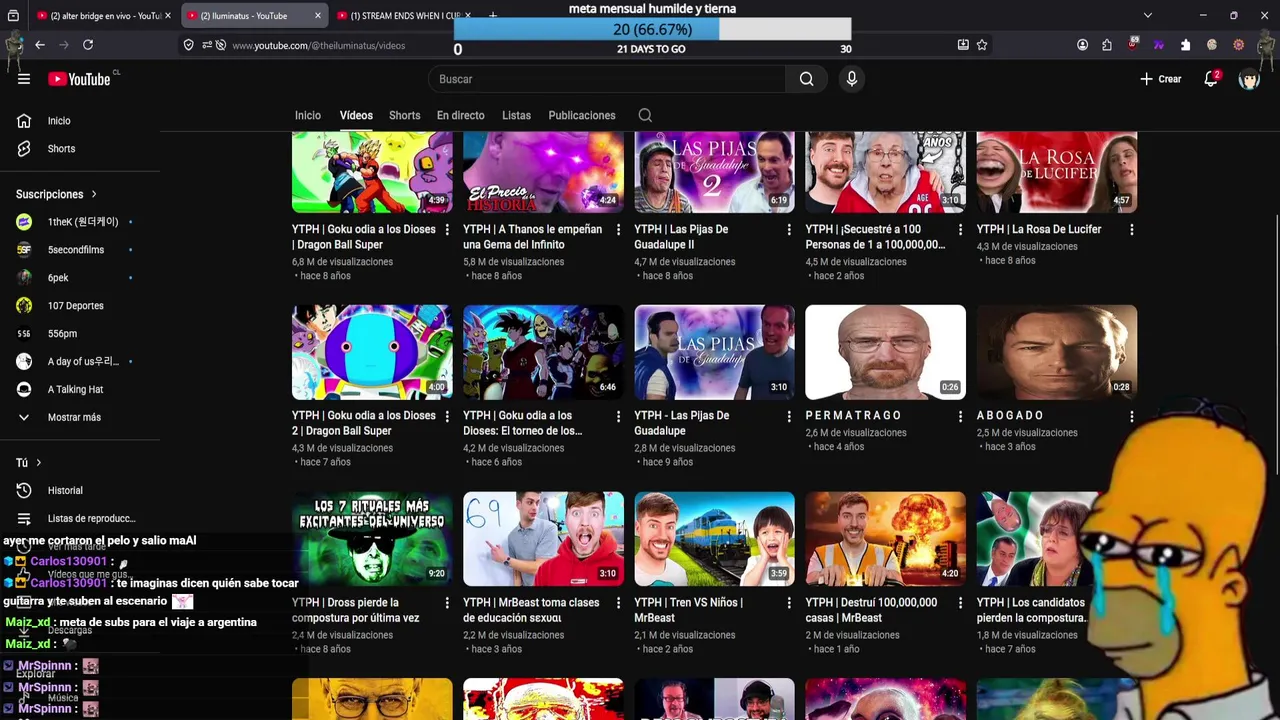Viewport: 1280px width, 720px height.
Task: Open options menu for ABOGADO video
Action: 1131,416
